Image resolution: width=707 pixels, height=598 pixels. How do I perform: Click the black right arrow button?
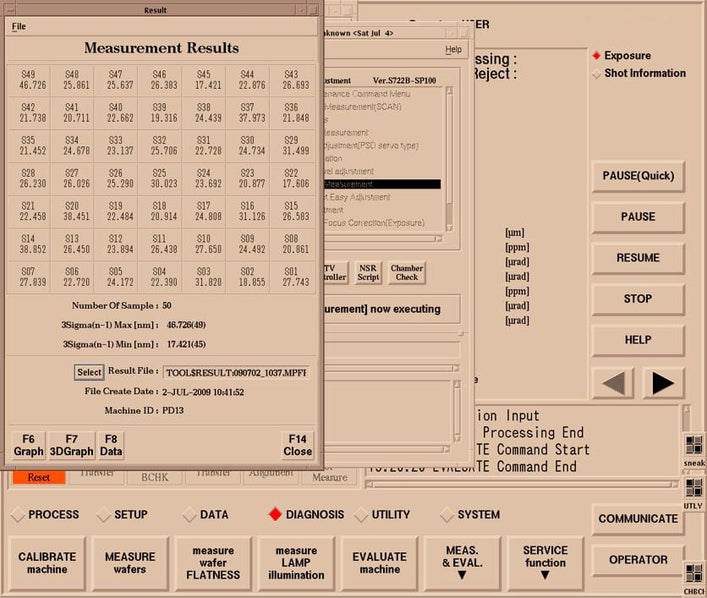[662, 383]
